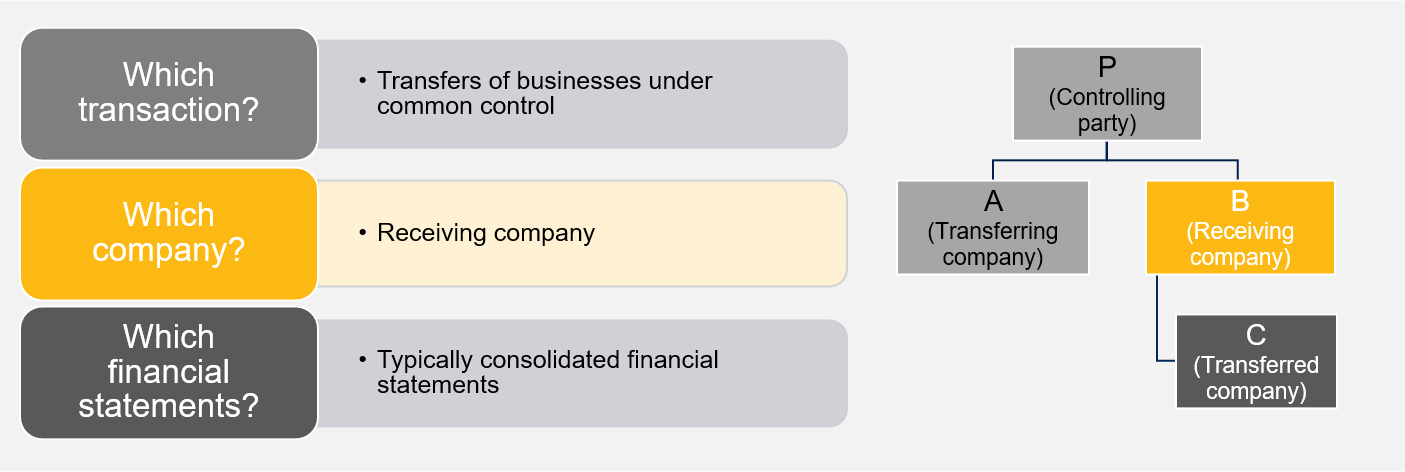Click bullet before "Typically consolidated"
The image size is (1405, 472).
[362, 359]
